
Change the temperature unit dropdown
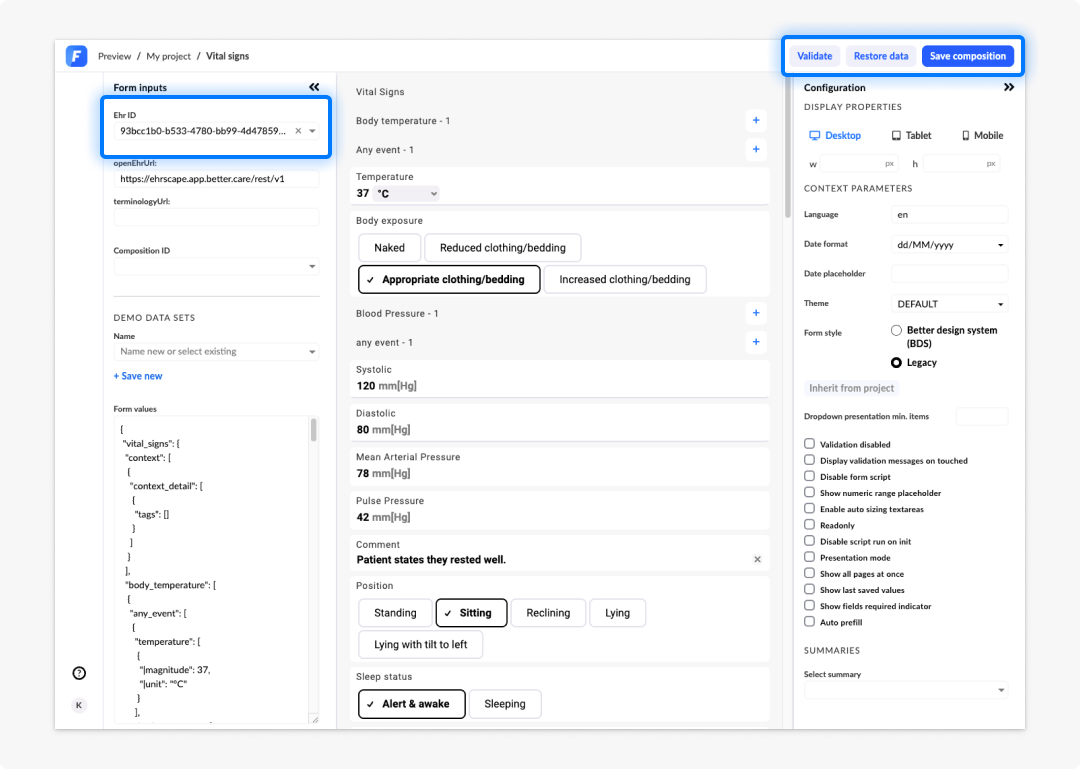click(x=406, y=194)
